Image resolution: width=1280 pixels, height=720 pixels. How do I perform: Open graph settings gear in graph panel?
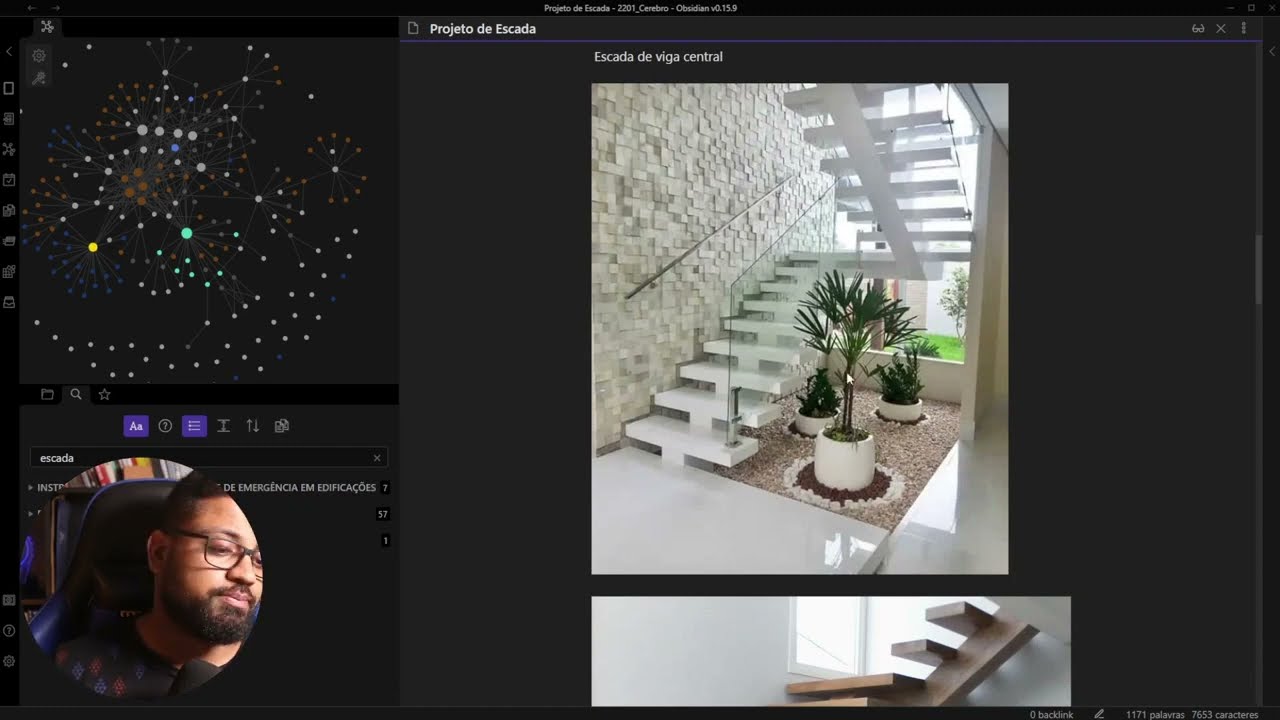[x=39, y=56]
